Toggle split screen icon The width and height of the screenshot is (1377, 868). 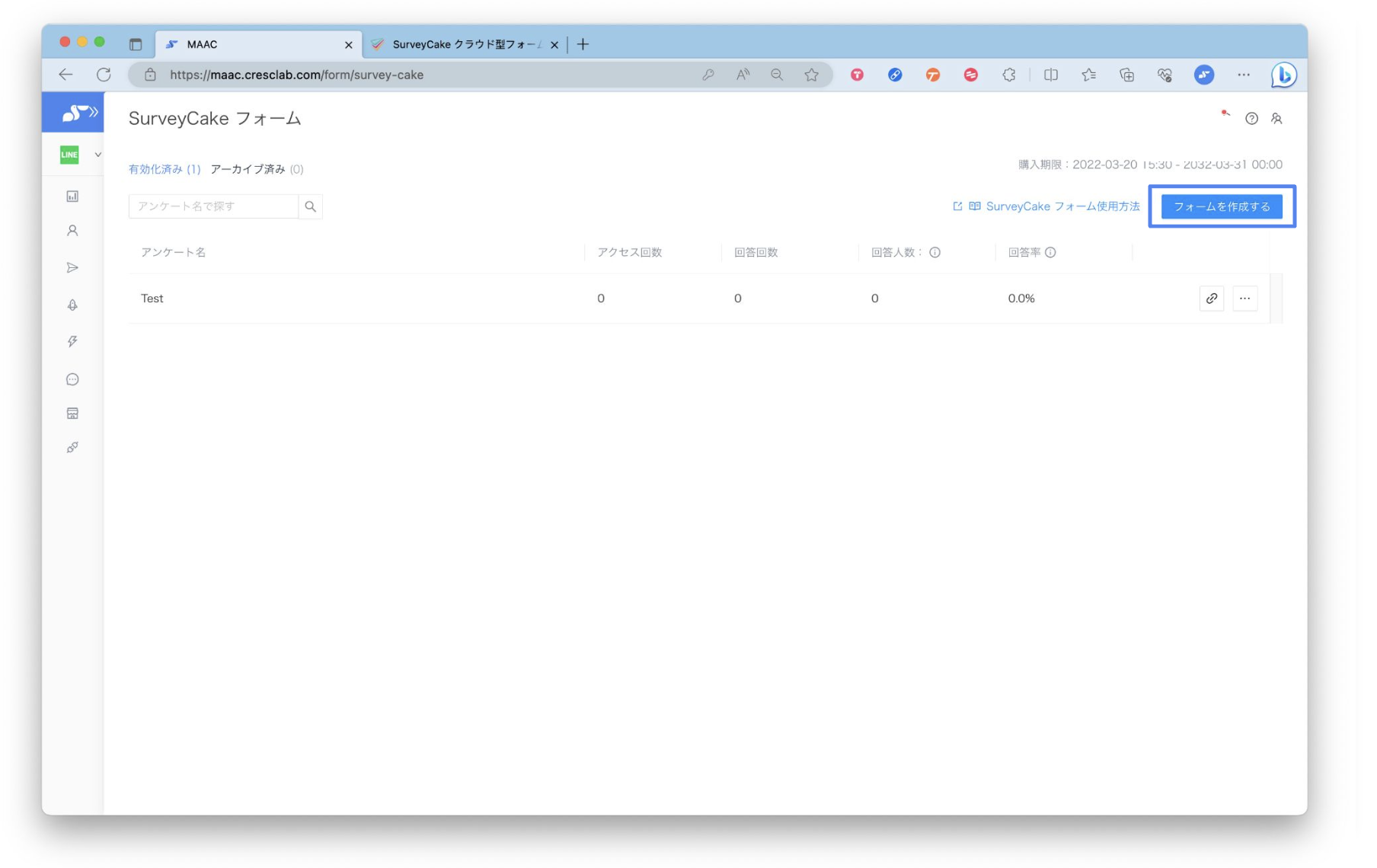pyautogui.click(x=1051, y=75)
